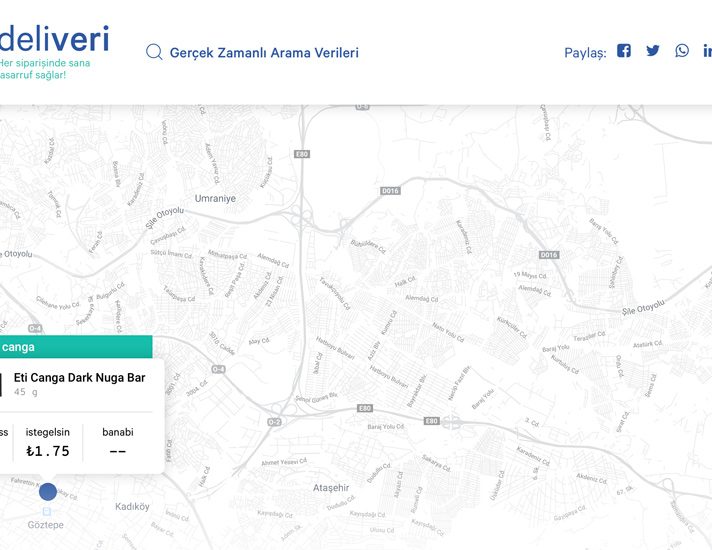The width and height of the screenshot is (712, 550).
Task: Click the 45 g weight text
Action: (25, 392)
